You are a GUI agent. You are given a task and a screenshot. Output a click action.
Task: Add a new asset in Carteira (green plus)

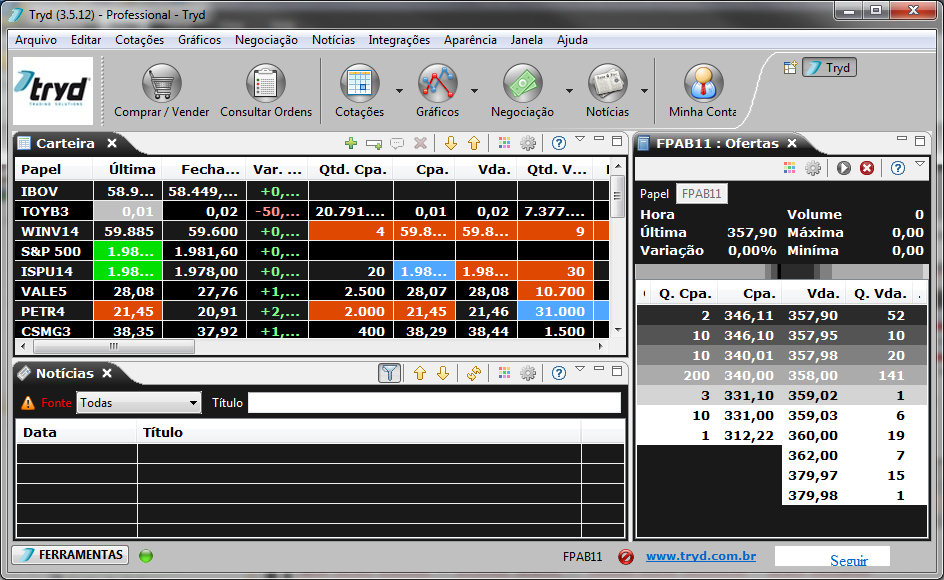351,143
